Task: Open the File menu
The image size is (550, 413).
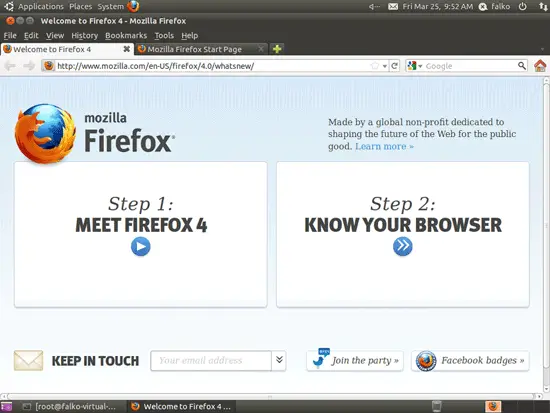Action: tap(10, 35)
